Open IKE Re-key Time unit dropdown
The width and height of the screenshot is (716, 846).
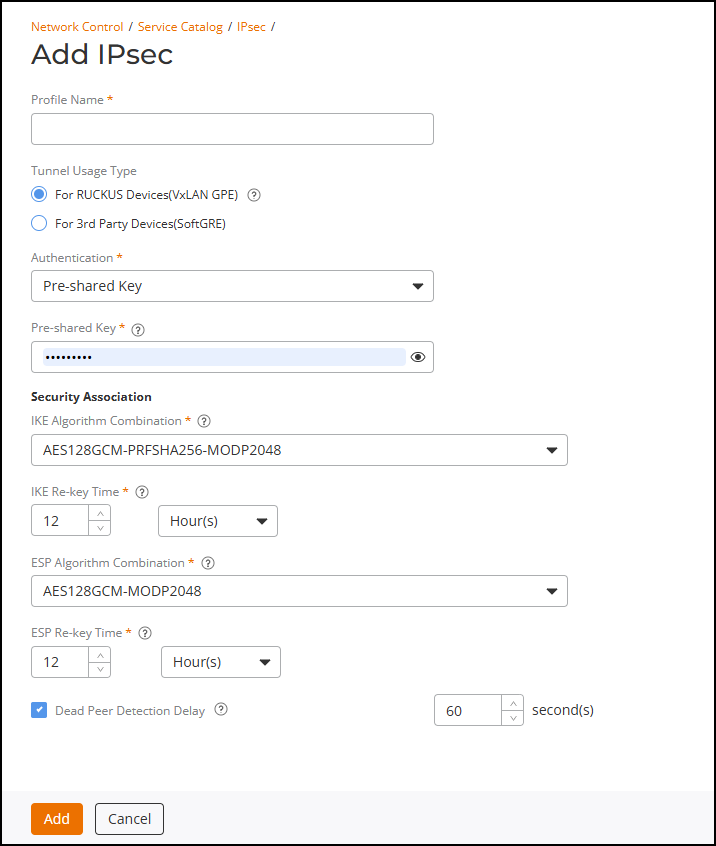pos(218,521)
